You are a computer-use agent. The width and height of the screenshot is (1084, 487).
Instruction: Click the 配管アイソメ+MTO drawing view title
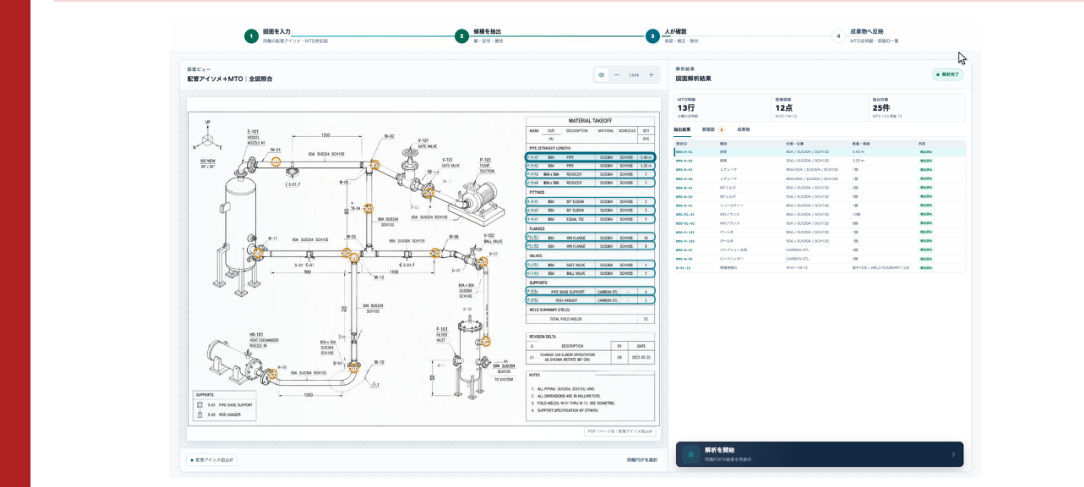230,79
